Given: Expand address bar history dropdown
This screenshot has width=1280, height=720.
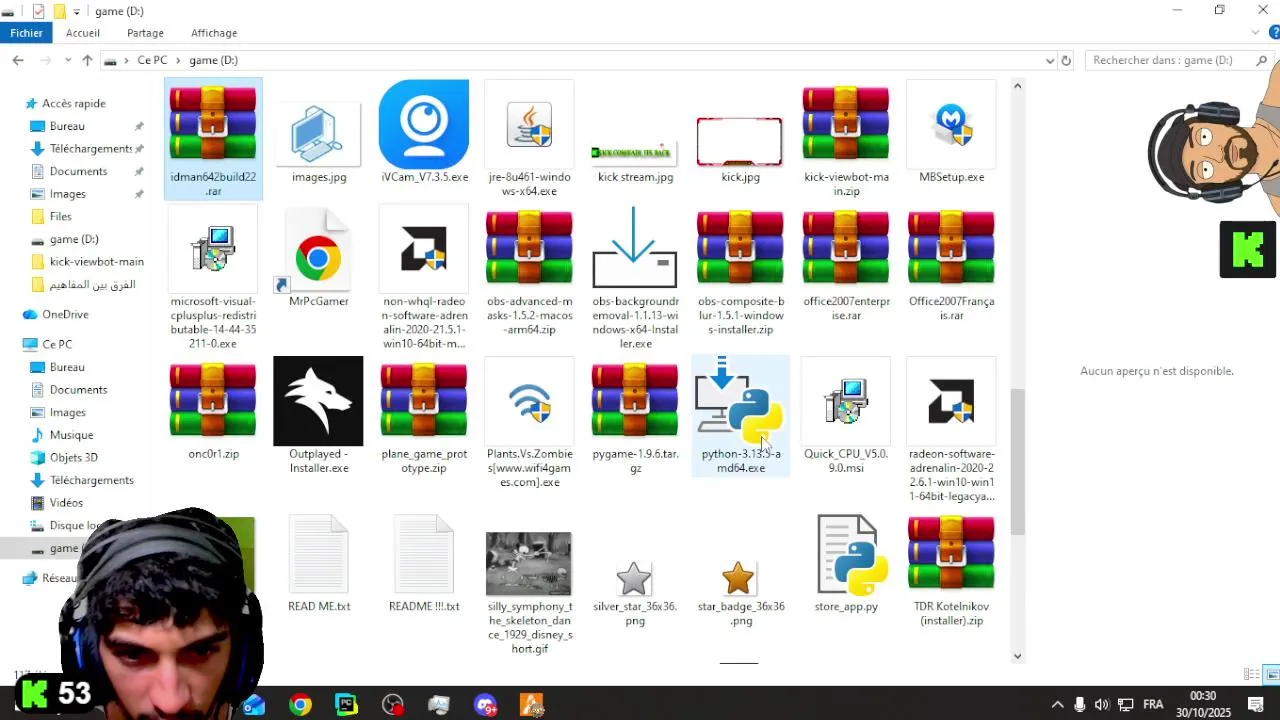Looking at the screenshot, I should [1050, 61].
